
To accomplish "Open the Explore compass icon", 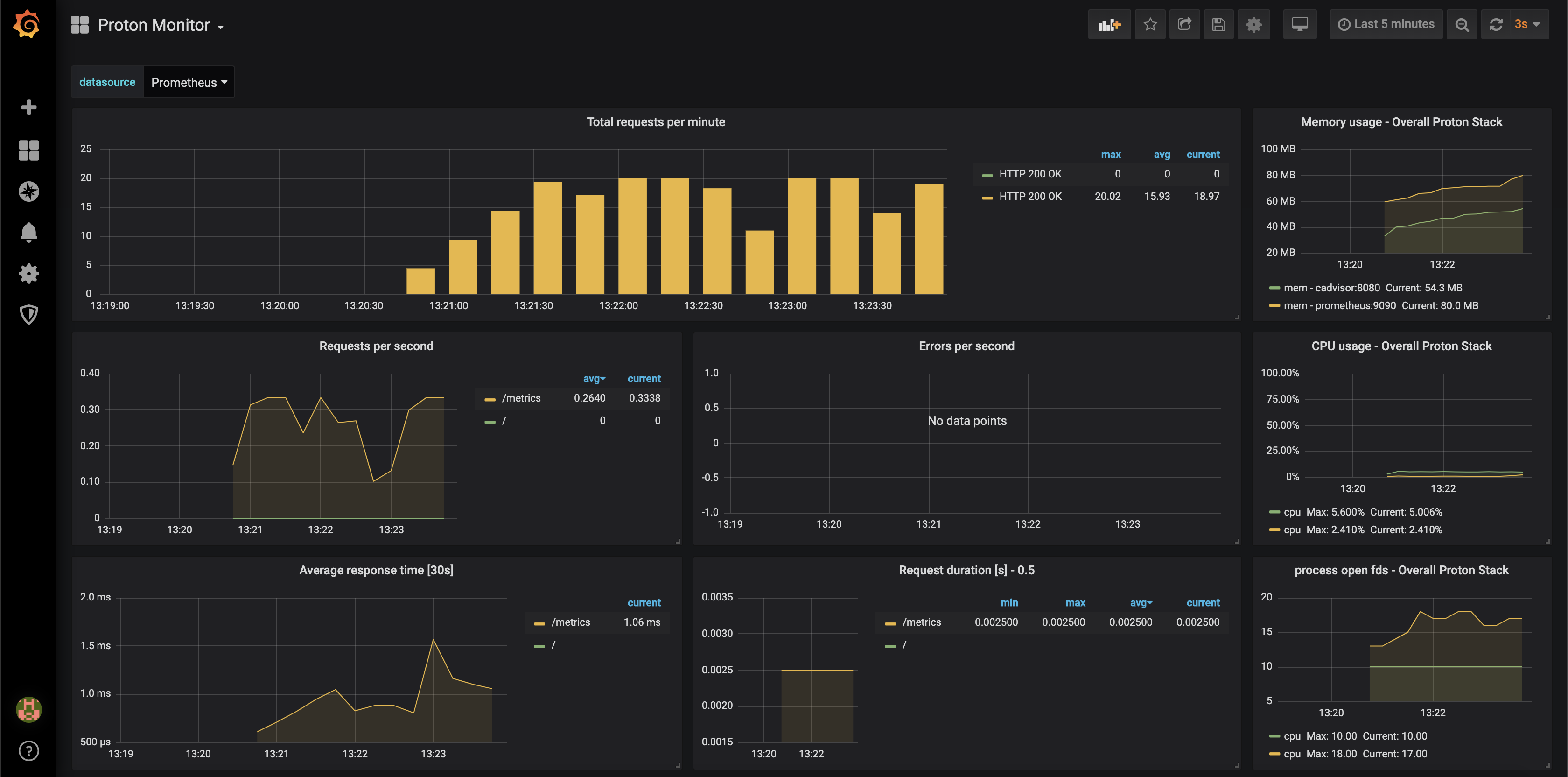I will click(x=27, y=191).
